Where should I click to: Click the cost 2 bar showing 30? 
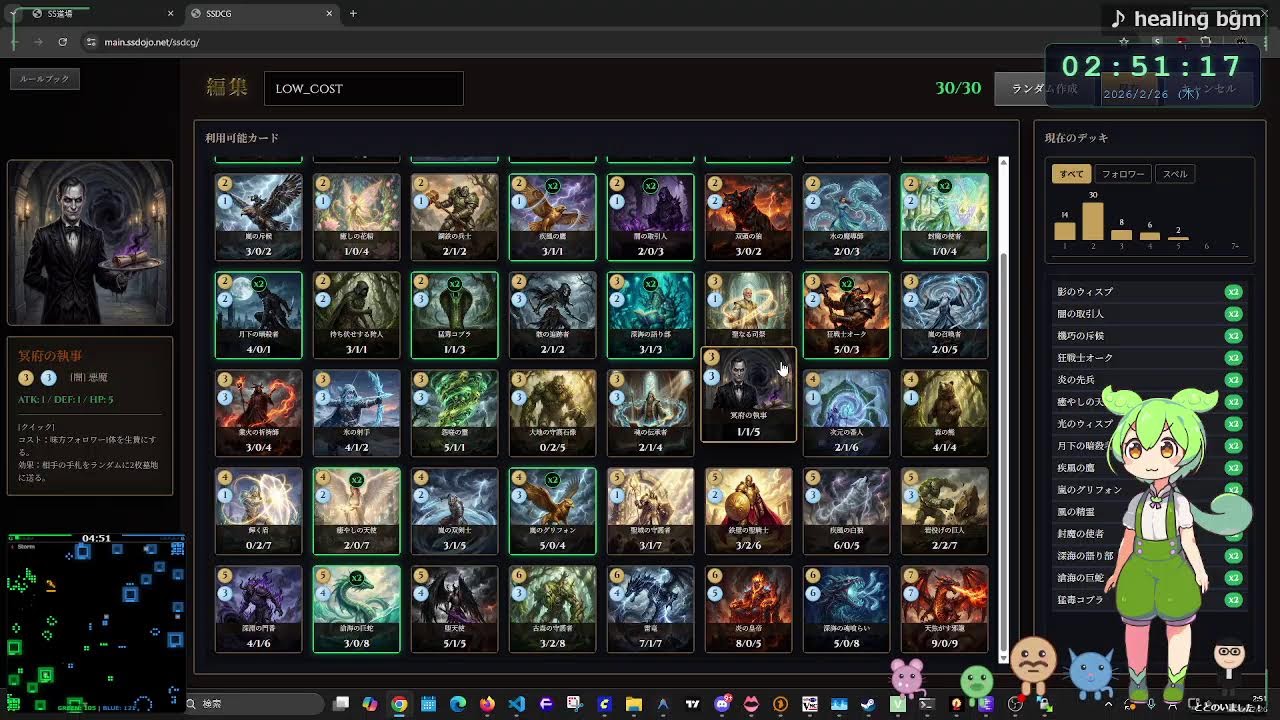tap(1093, 221)
